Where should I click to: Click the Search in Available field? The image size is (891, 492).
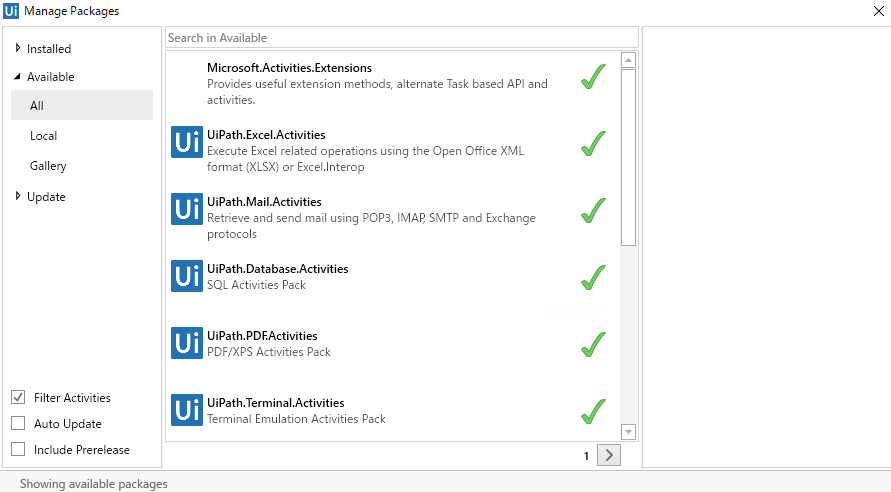[x=402, y=37]
